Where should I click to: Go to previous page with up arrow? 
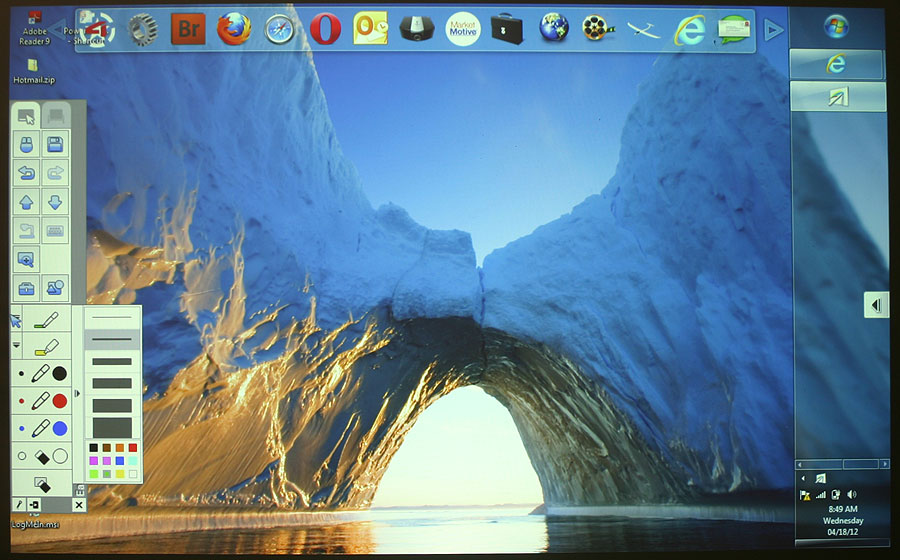[26, 202]
